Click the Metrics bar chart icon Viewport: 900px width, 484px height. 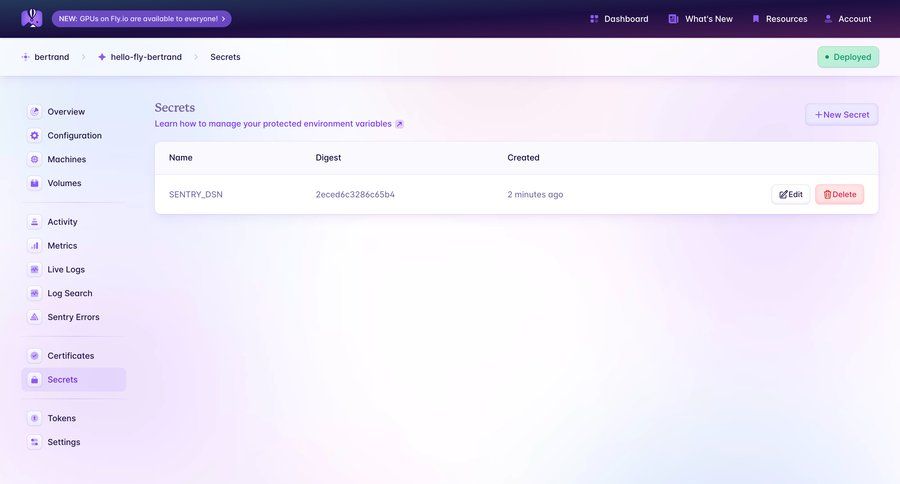(x=34, y=246)
